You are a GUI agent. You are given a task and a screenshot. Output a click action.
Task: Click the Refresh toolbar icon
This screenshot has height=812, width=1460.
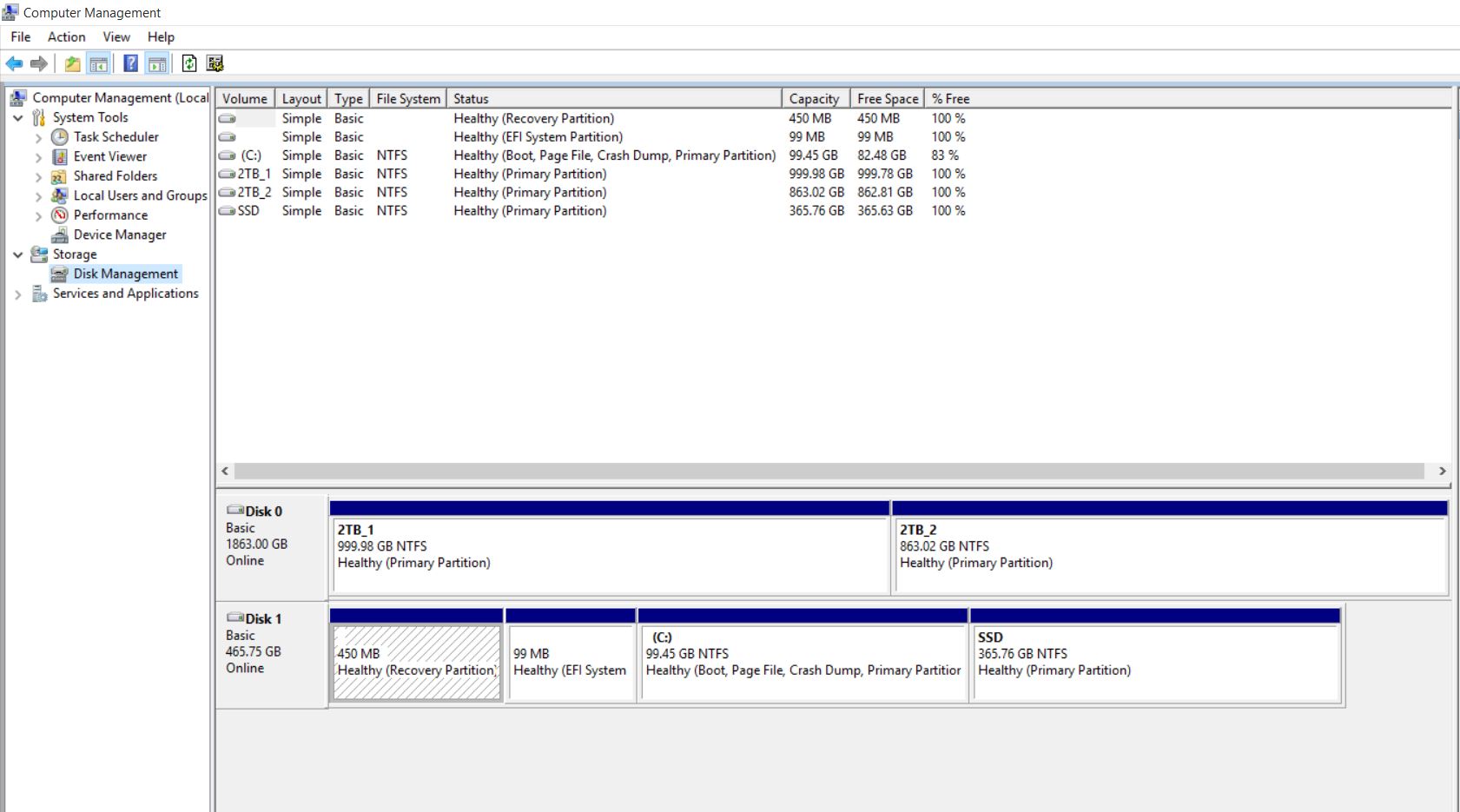(189, 63)
